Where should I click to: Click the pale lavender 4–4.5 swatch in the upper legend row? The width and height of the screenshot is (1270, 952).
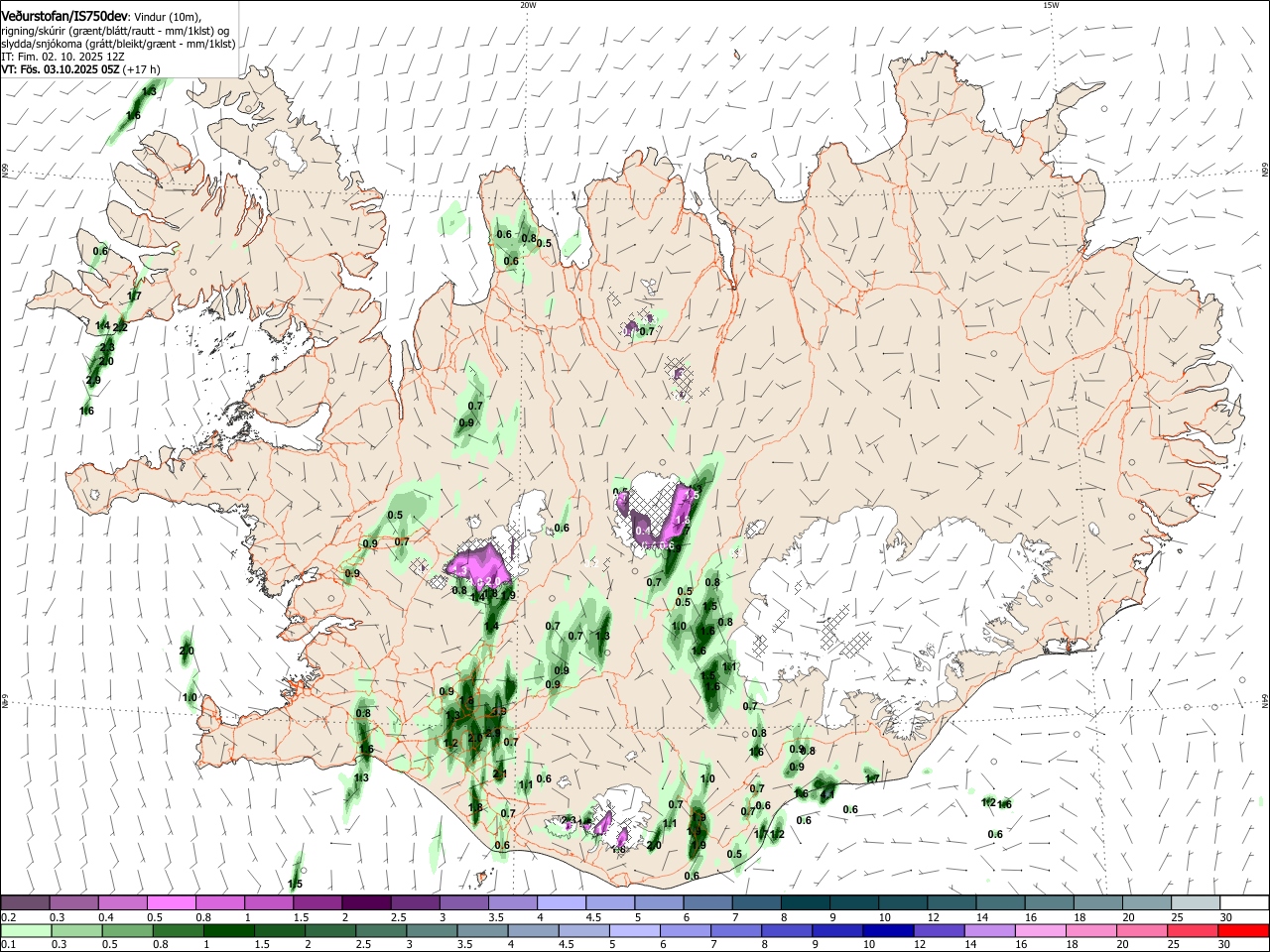coord(561,903)
